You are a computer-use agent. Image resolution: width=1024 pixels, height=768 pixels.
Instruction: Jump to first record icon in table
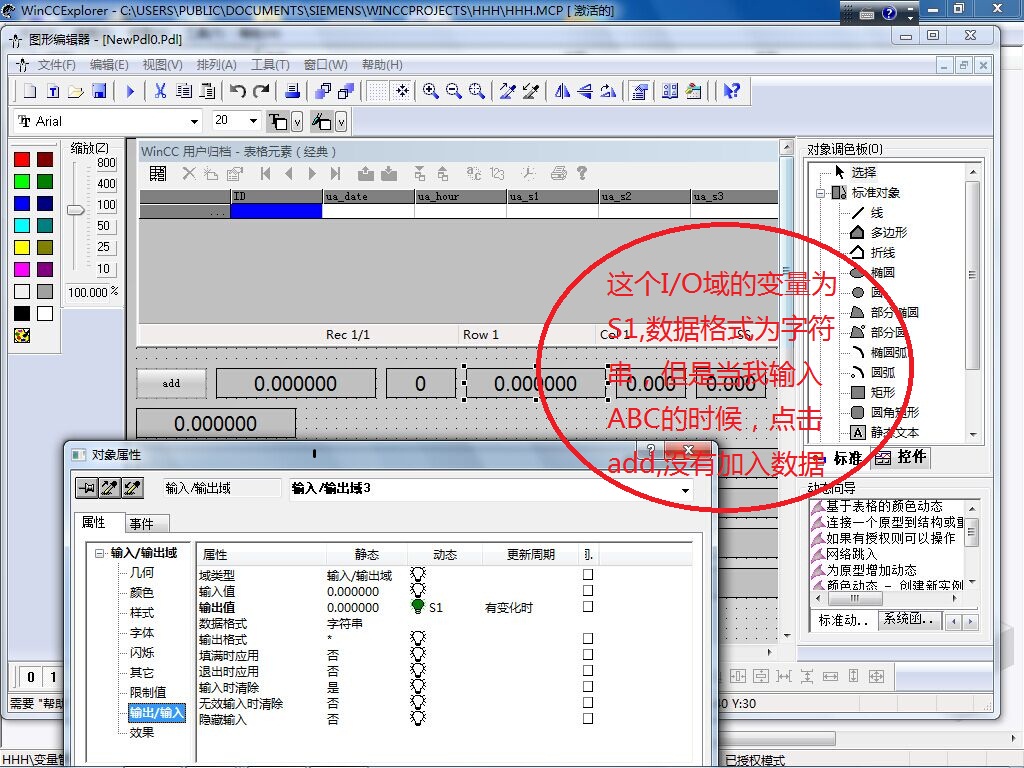coord(265,174)
